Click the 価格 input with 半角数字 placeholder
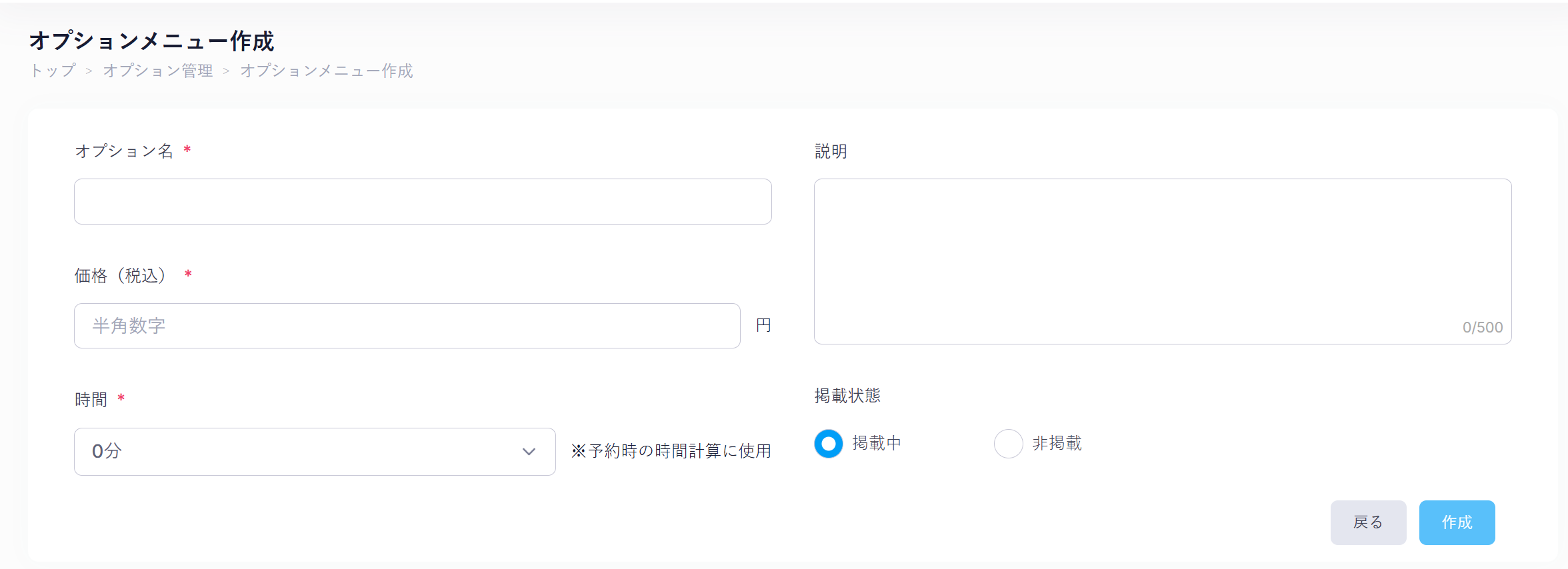Viewport: 1568px width, 569px height. pos(407,326)
